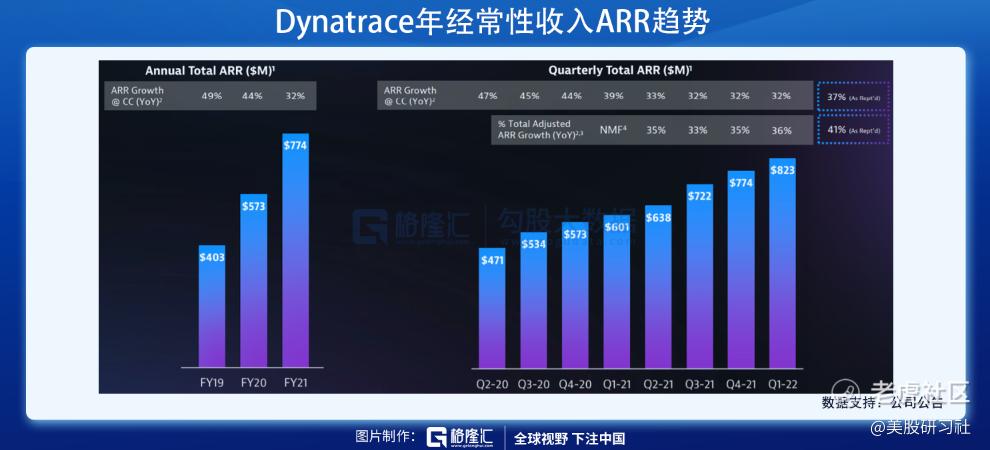This screenshot has height=450, width=990.
Task: Select the 32% growth value above FY21
Action: click(295, 96)
